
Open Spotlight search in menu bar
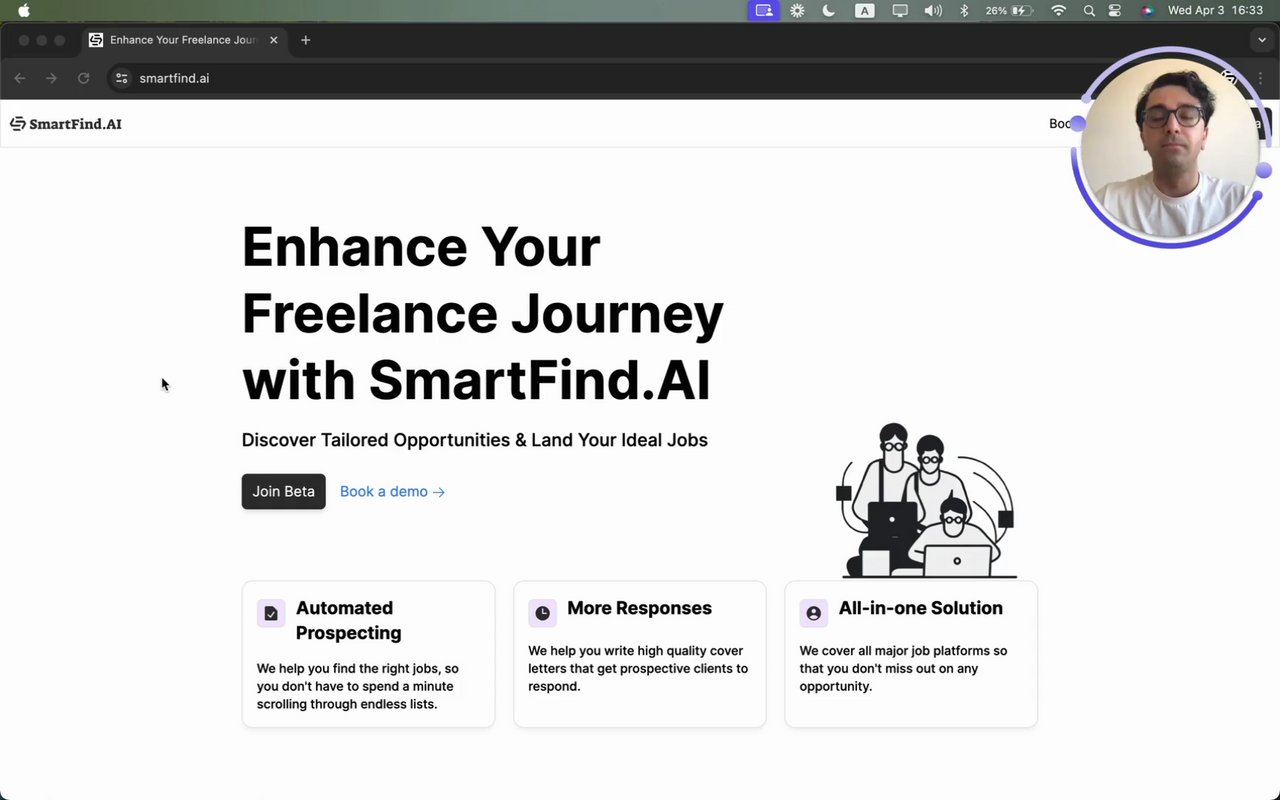pos(1089,11)
